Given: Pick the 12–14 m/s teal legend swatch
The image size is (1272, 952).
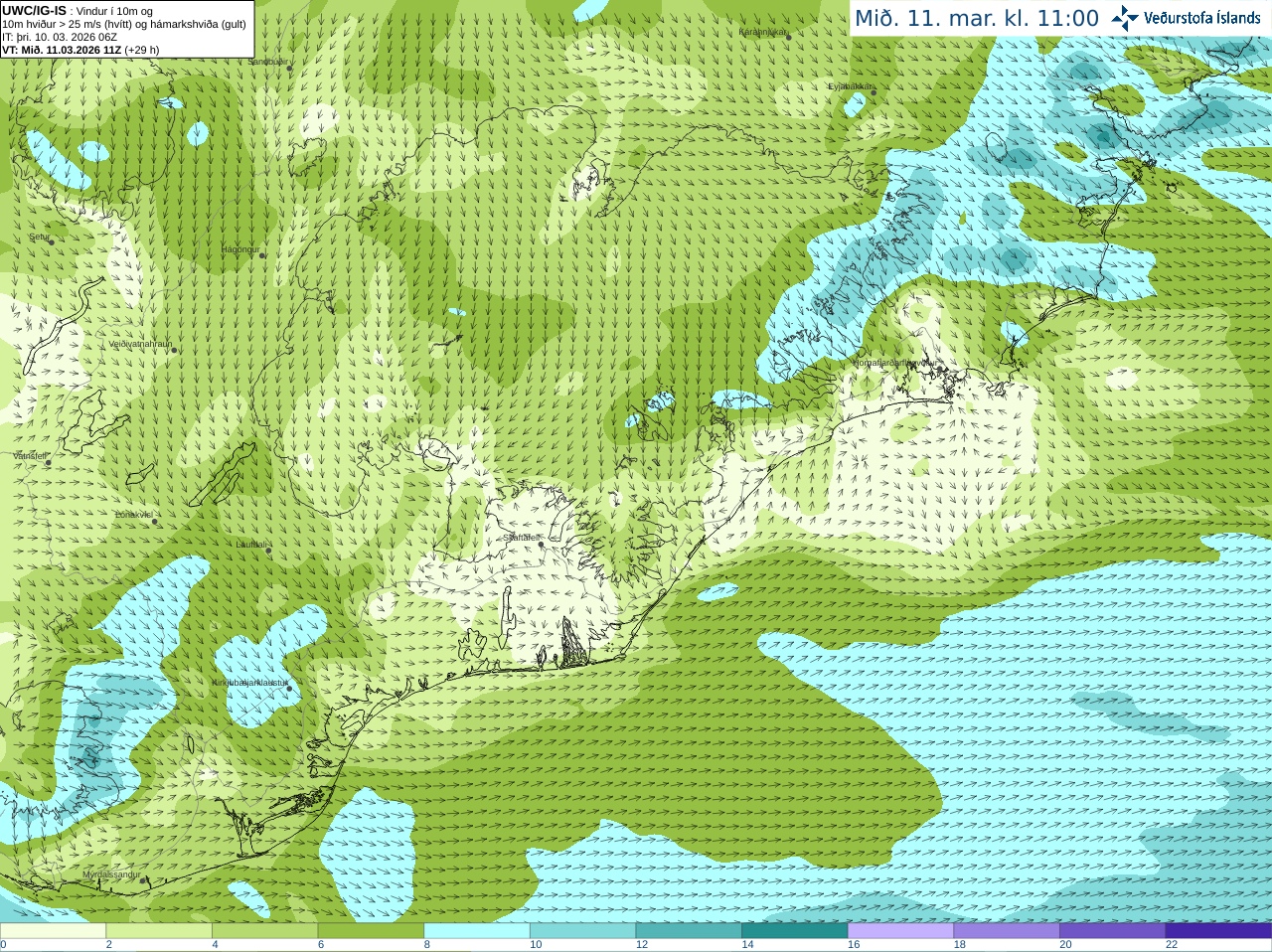Looking at the screenshot, I should [x=689, y=931].
